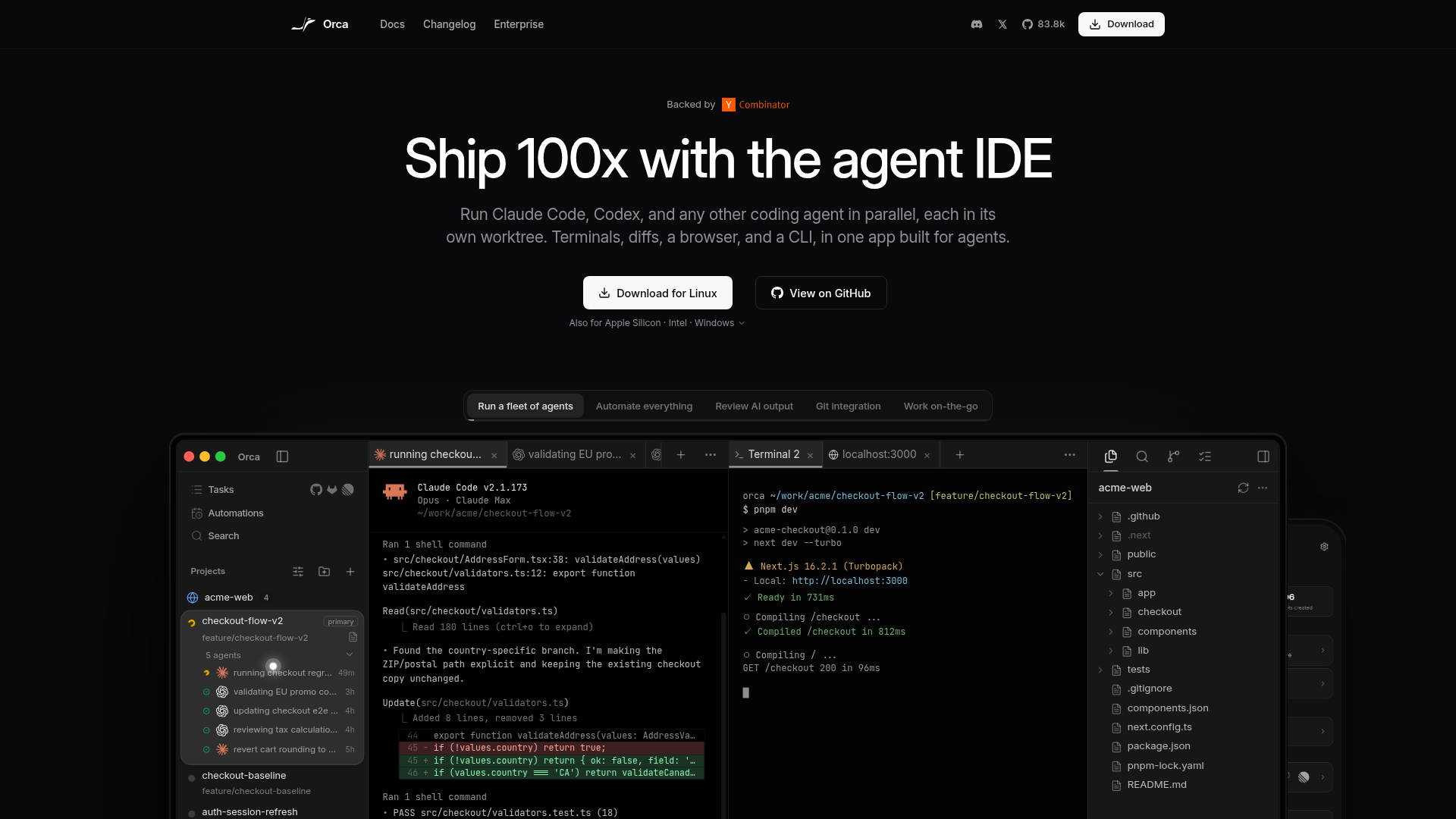Screen dimensions: 1456x819
Task: Open the search icon in right panel
Action: point(1142,457)
